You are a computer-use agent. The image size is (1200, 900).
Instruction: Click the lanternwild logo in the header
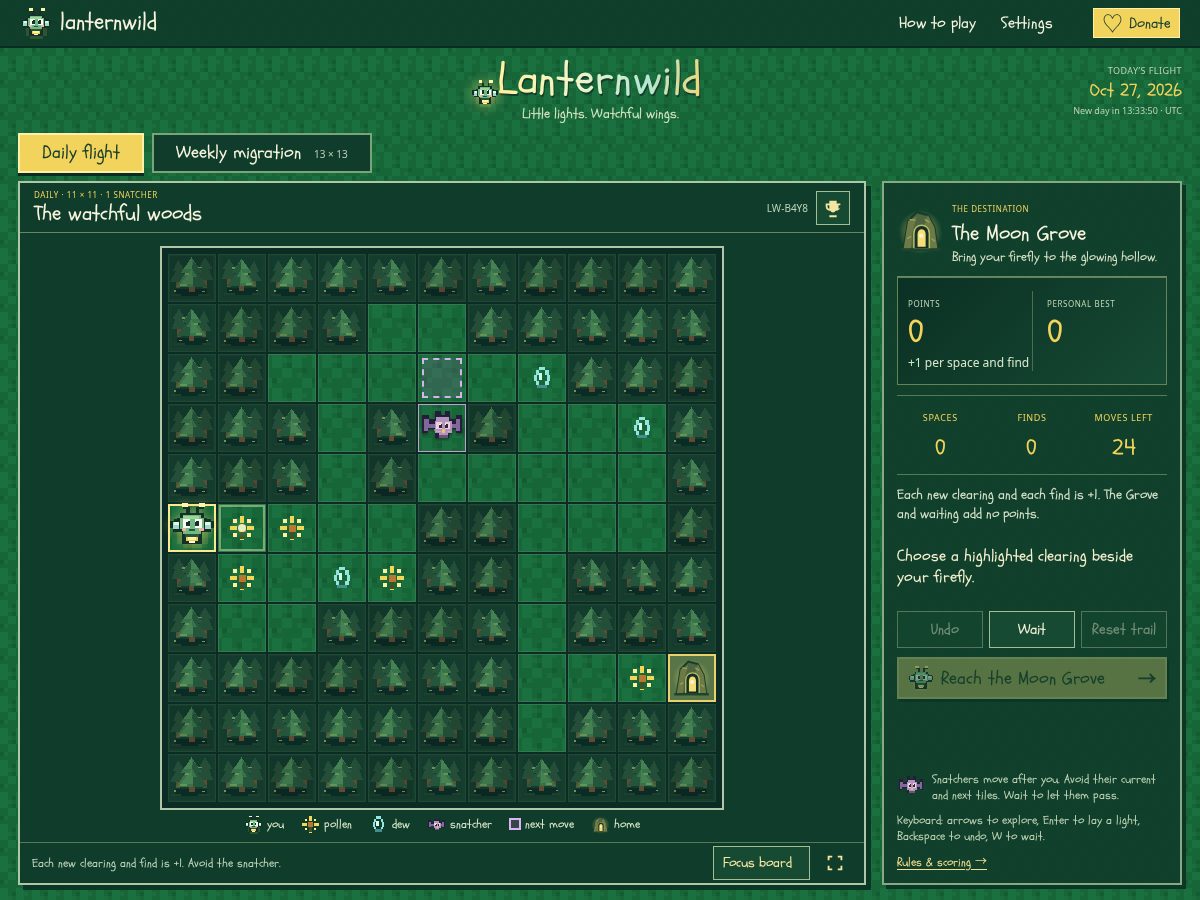click(x=89, y=22)
